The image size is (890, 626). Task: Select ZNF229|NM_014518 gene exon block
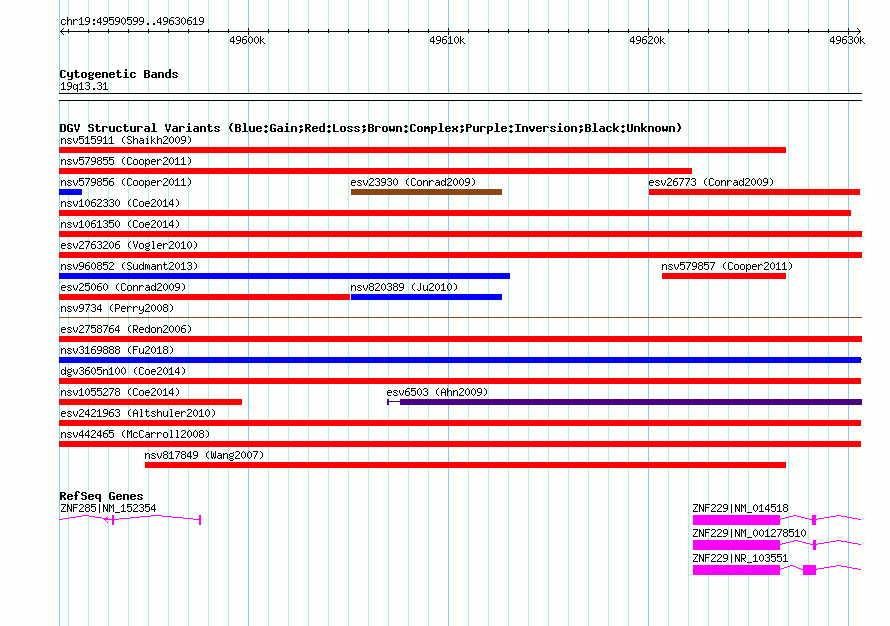click(736, 520)
